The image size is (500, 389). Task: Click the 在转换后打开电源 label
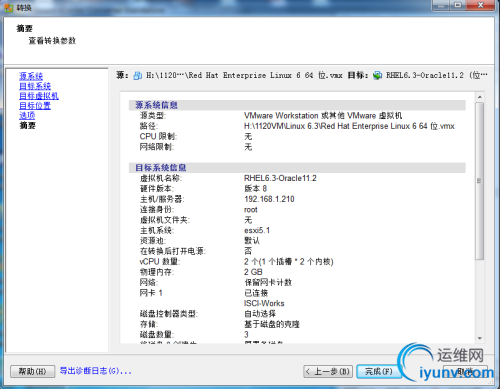(x=173, y=251)
